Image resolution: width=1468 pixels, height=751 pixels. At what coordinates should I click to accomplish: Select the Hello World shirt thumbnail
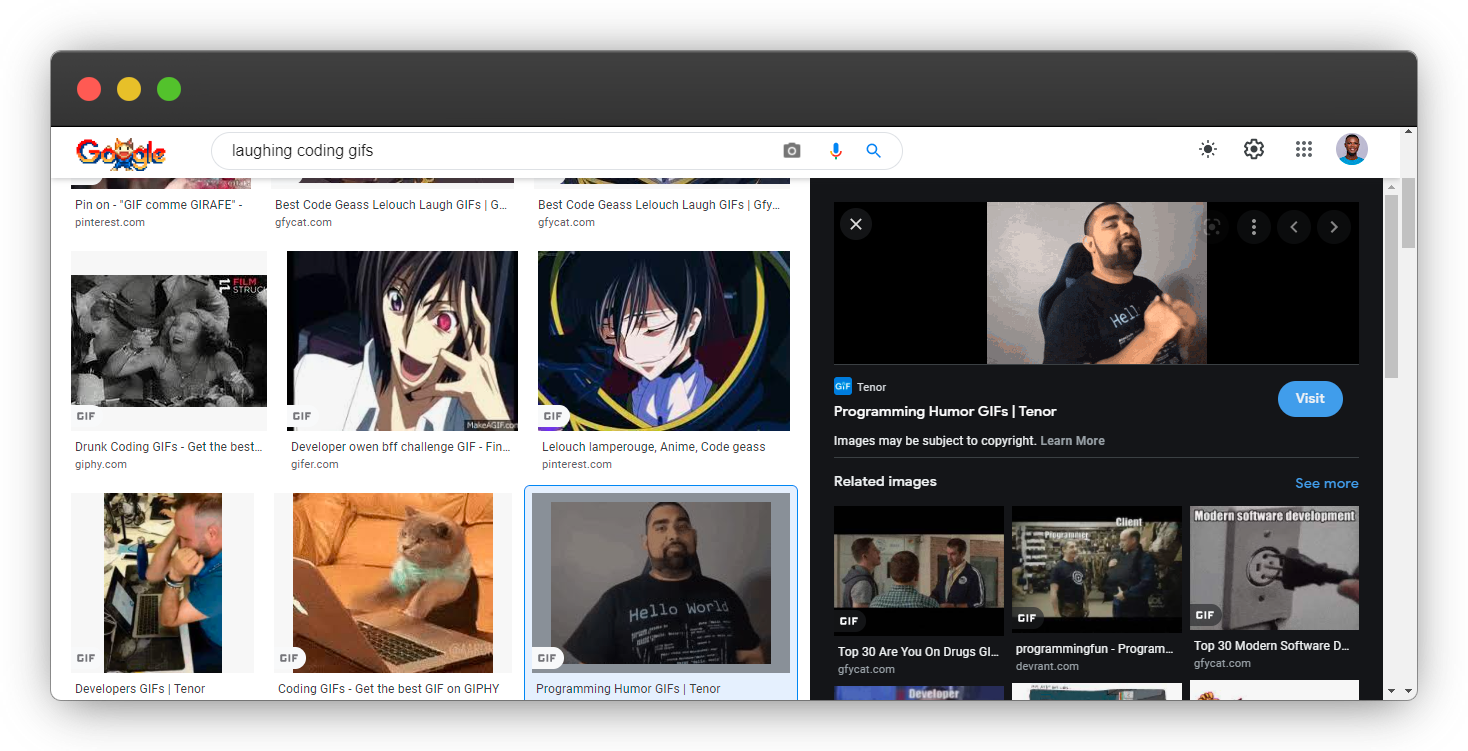click(661, 583)
